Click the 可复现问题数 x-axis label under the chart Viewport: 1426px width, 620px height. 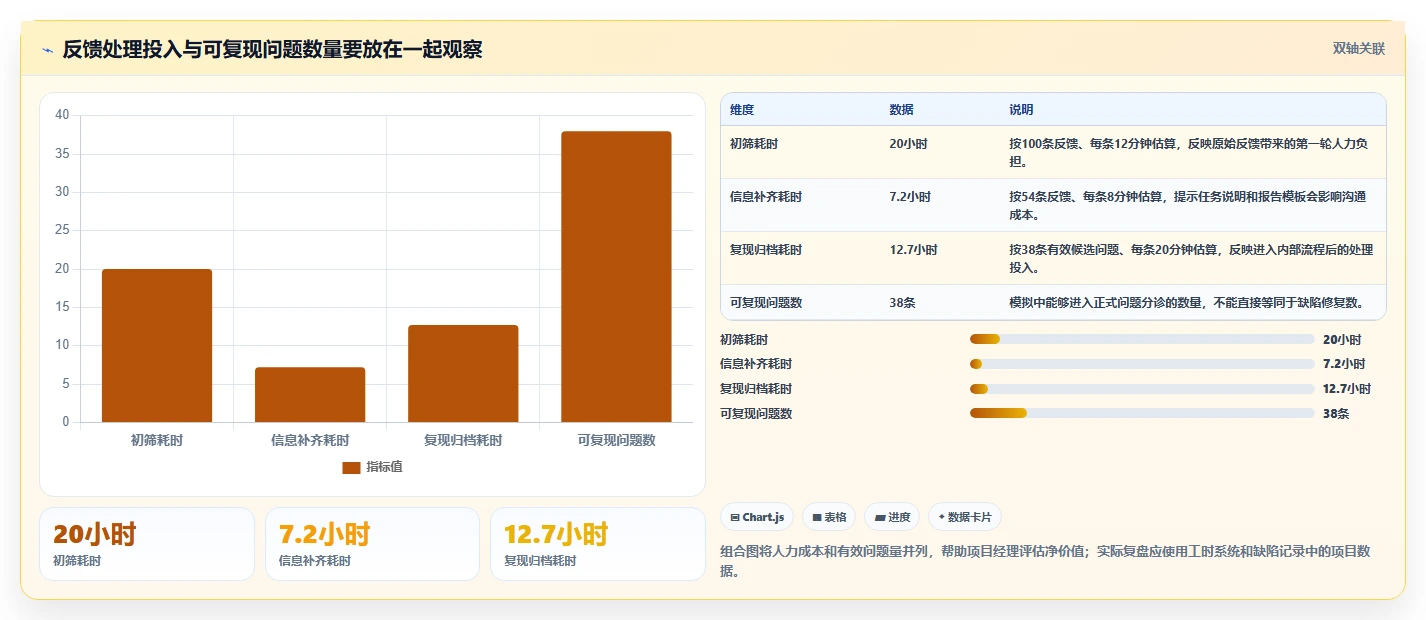point(616,440)
